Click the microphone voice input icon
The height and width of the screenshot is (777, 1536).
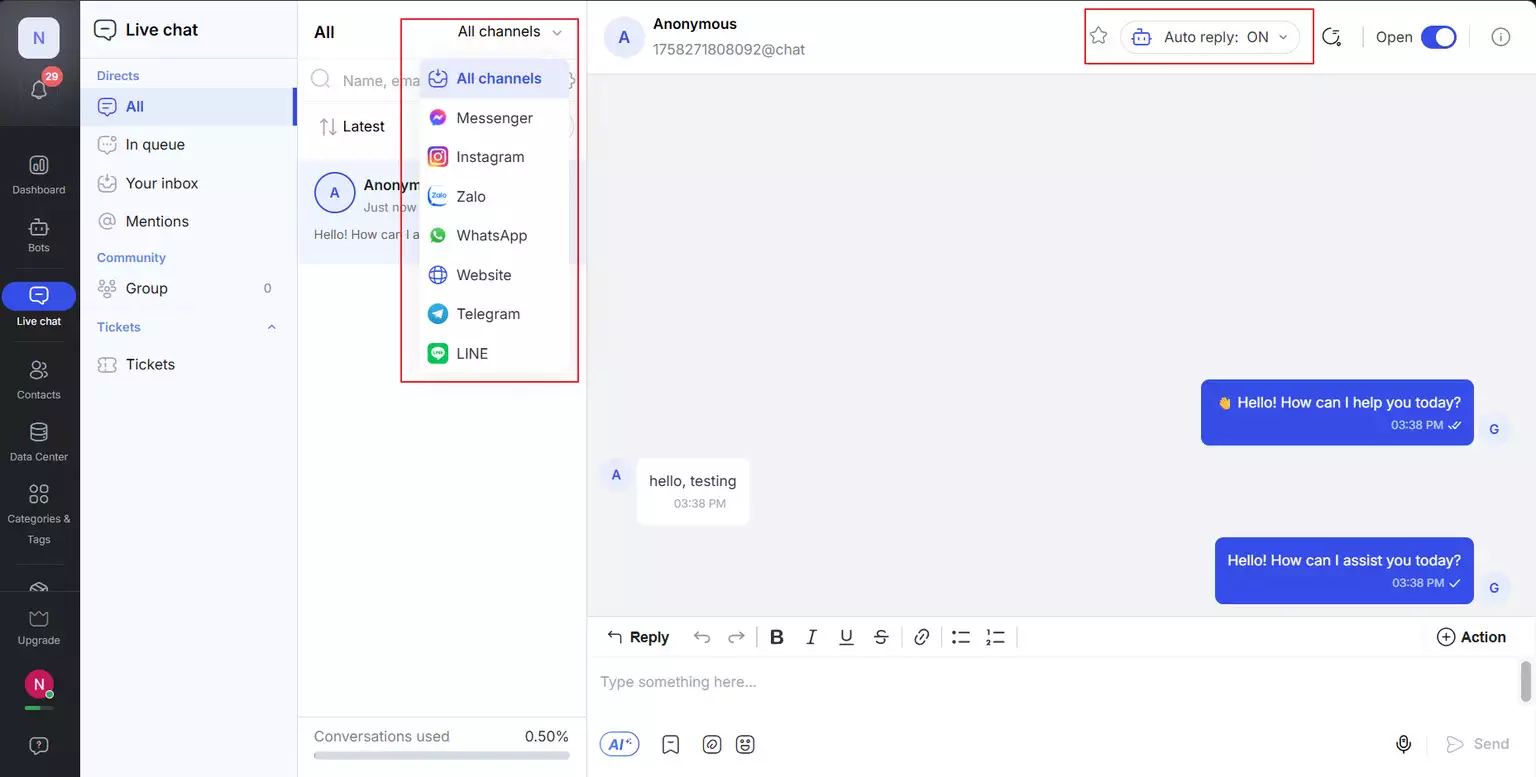(1404, 744)
